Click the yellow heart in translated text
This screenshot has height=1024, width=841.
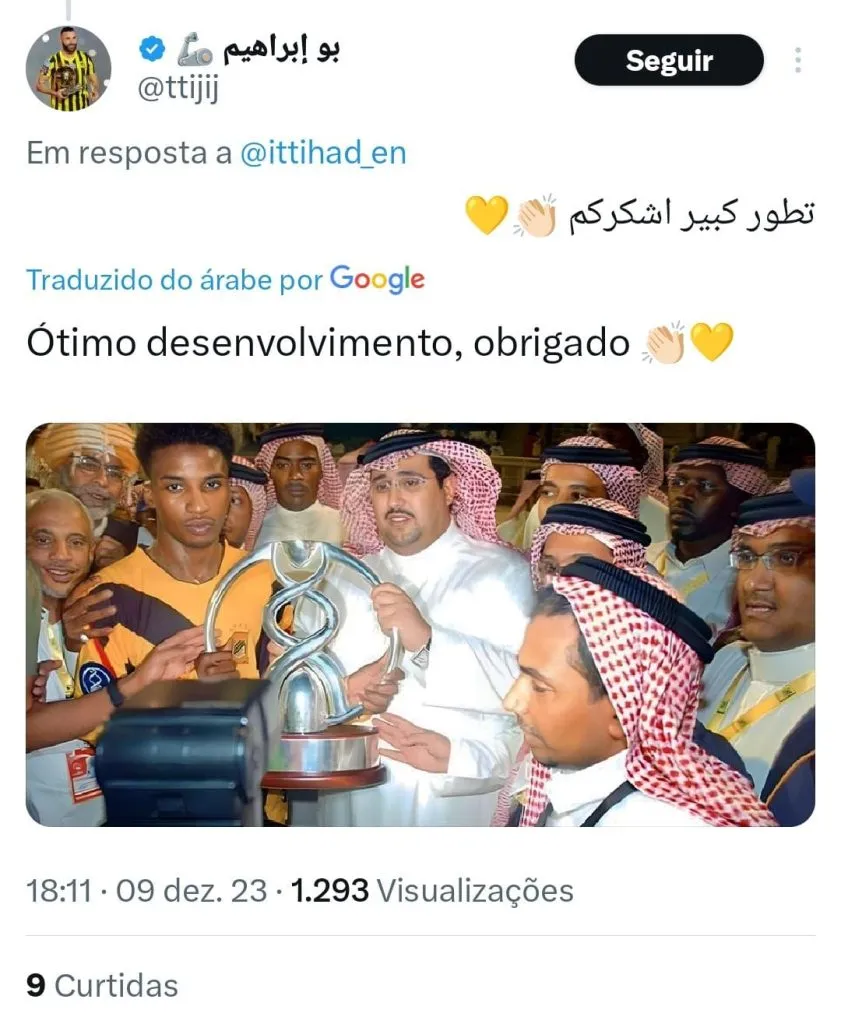(712, 342)
